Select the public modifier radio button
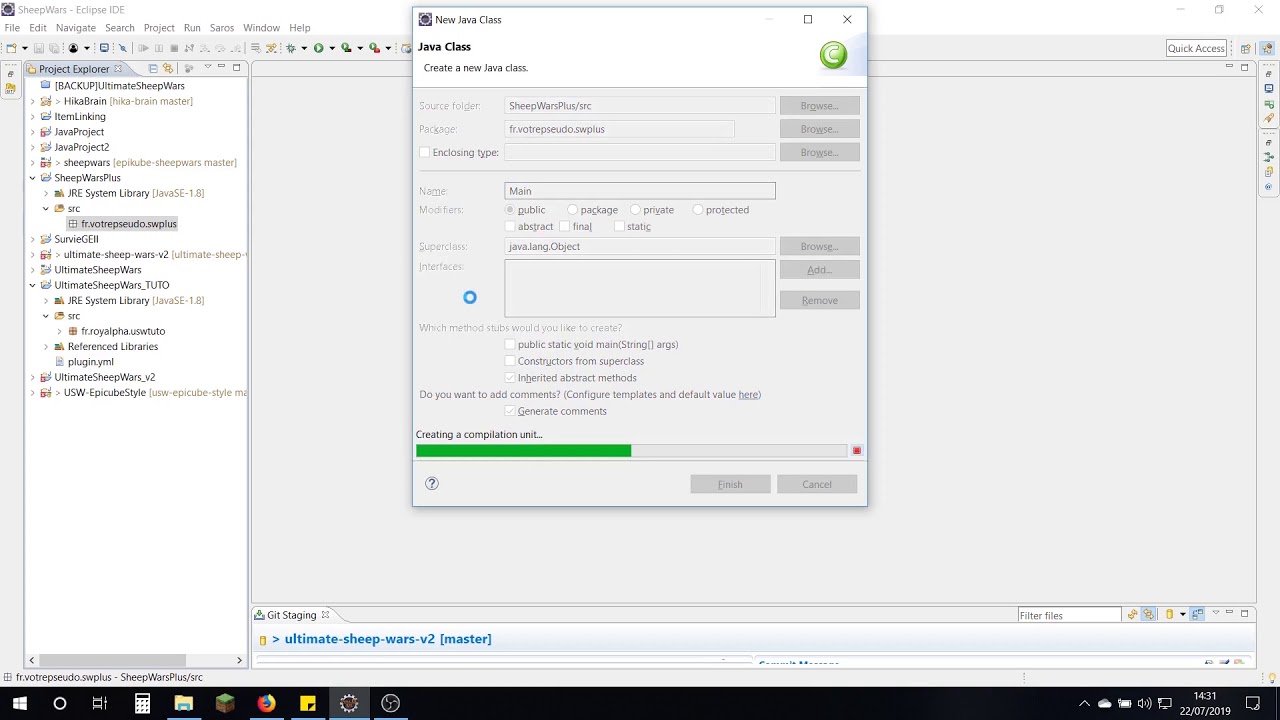The image size is (1280, 720). 510,210
